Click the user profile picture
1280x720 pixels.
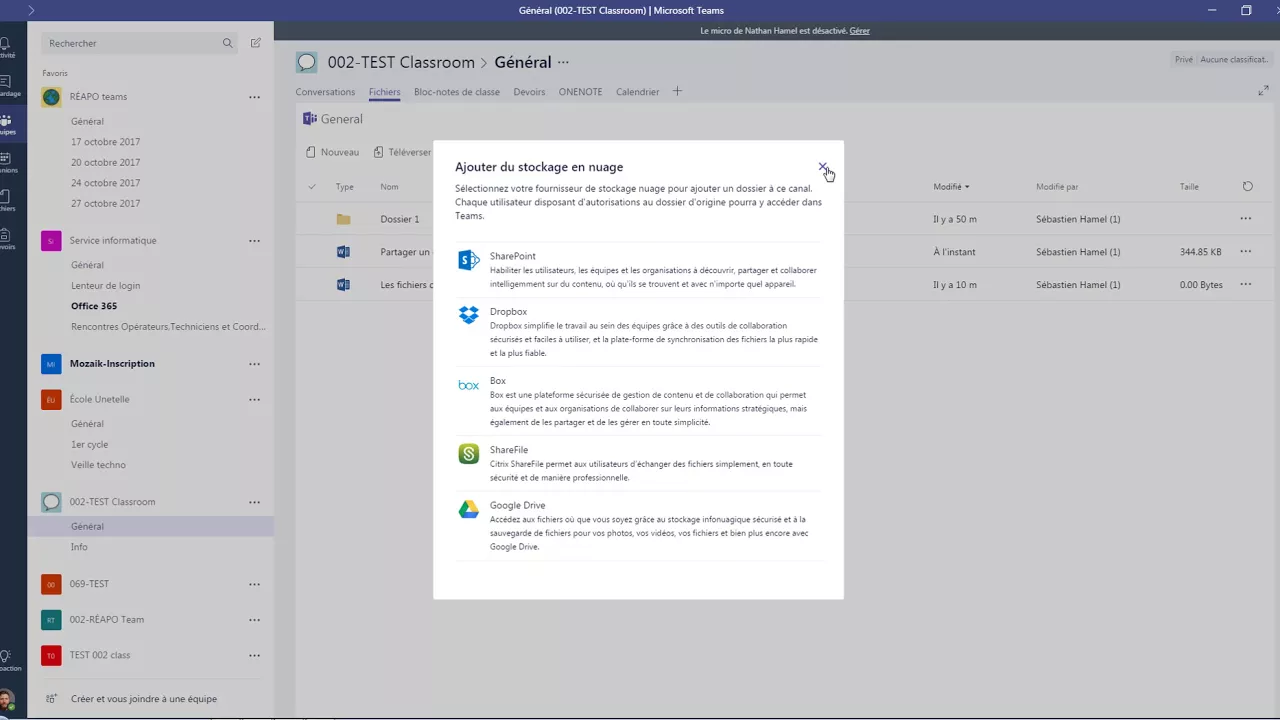tap(7, 699)
